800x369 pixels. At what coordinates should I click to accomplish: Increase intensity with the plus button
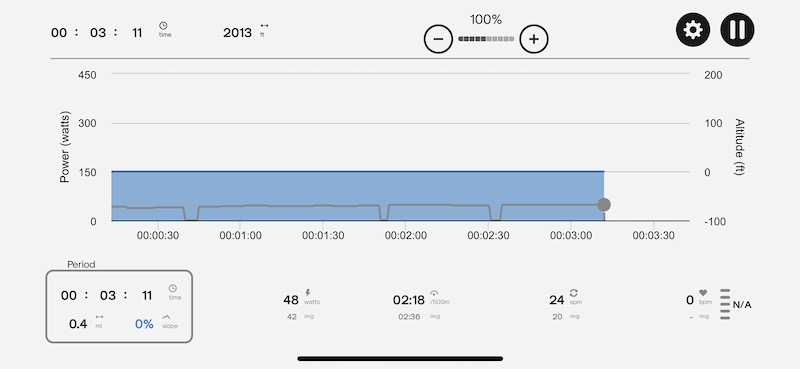pyautogui.click(x=534, y=39)
